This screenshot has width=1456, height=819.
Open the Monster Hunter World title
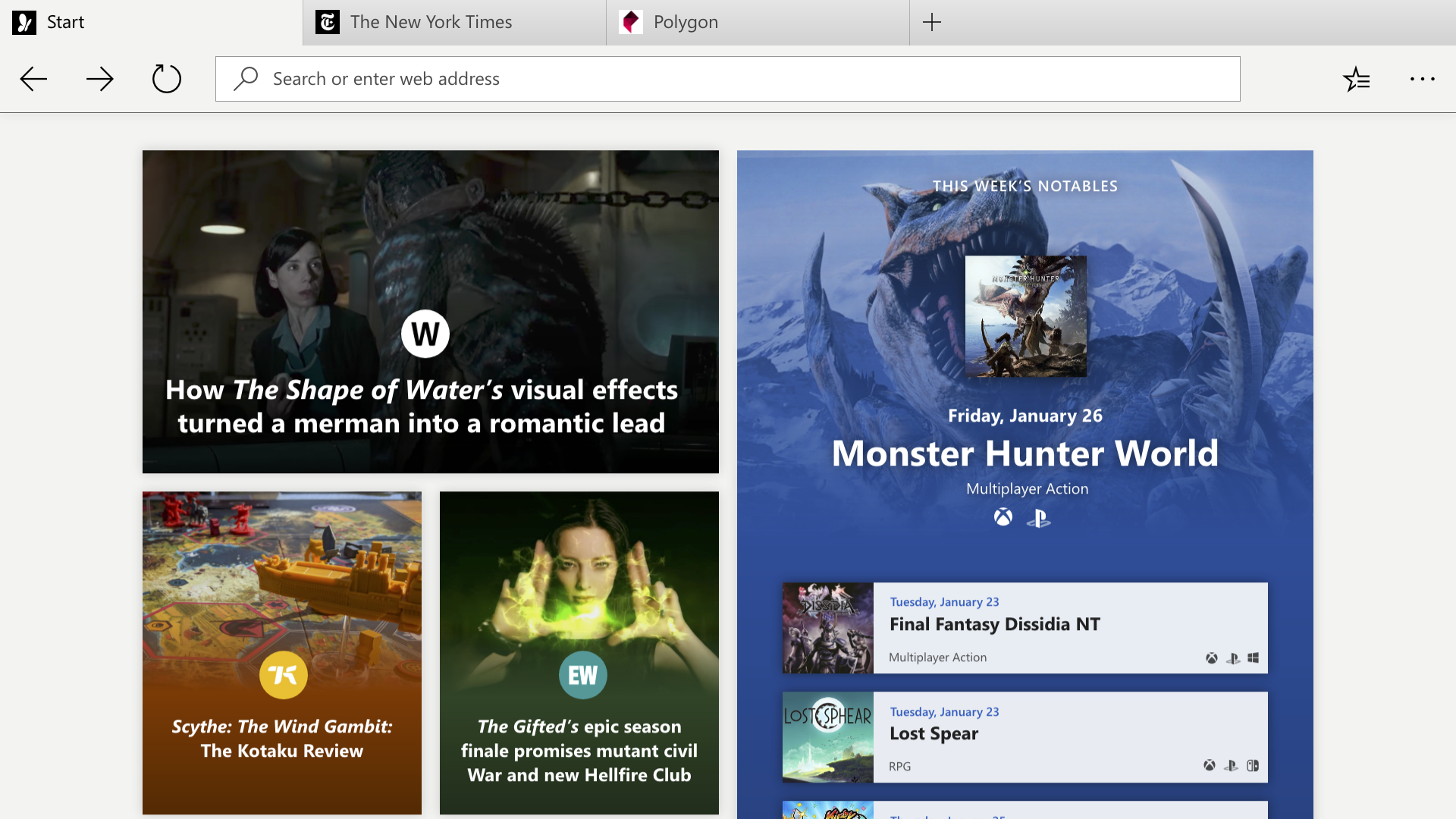point(1025,453)
